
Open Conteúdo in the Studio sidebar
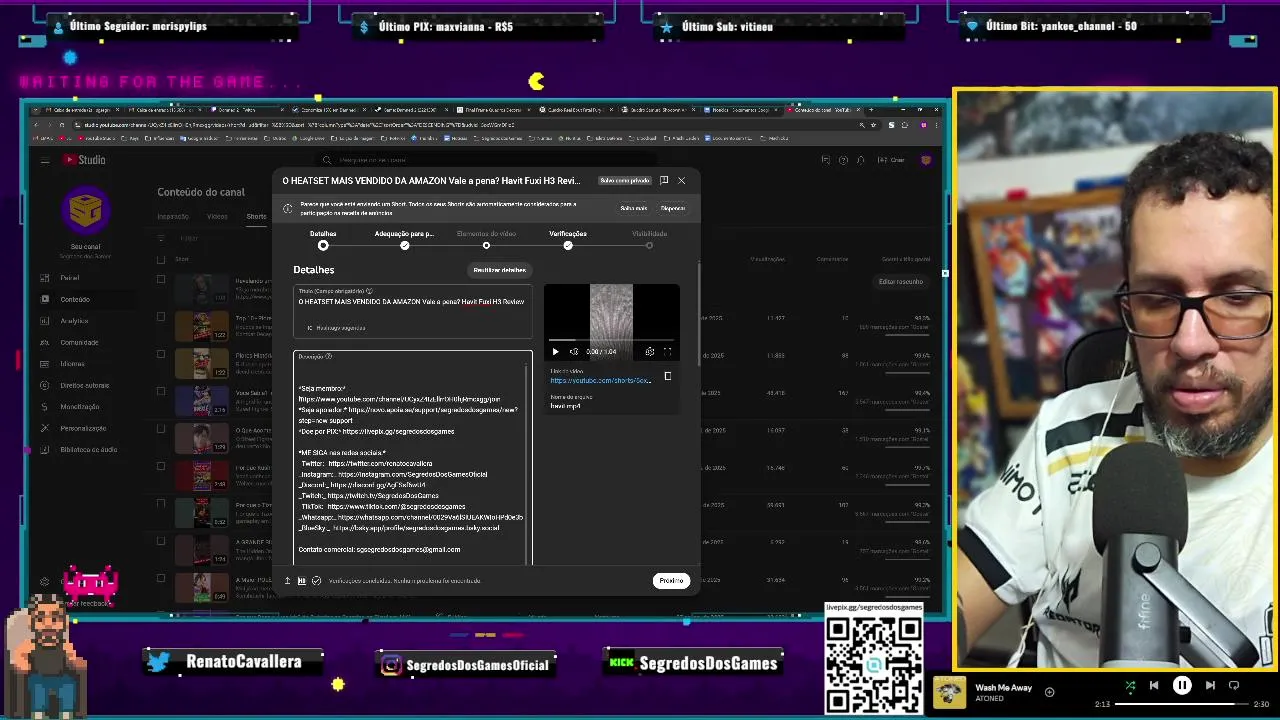click(74, 299)
